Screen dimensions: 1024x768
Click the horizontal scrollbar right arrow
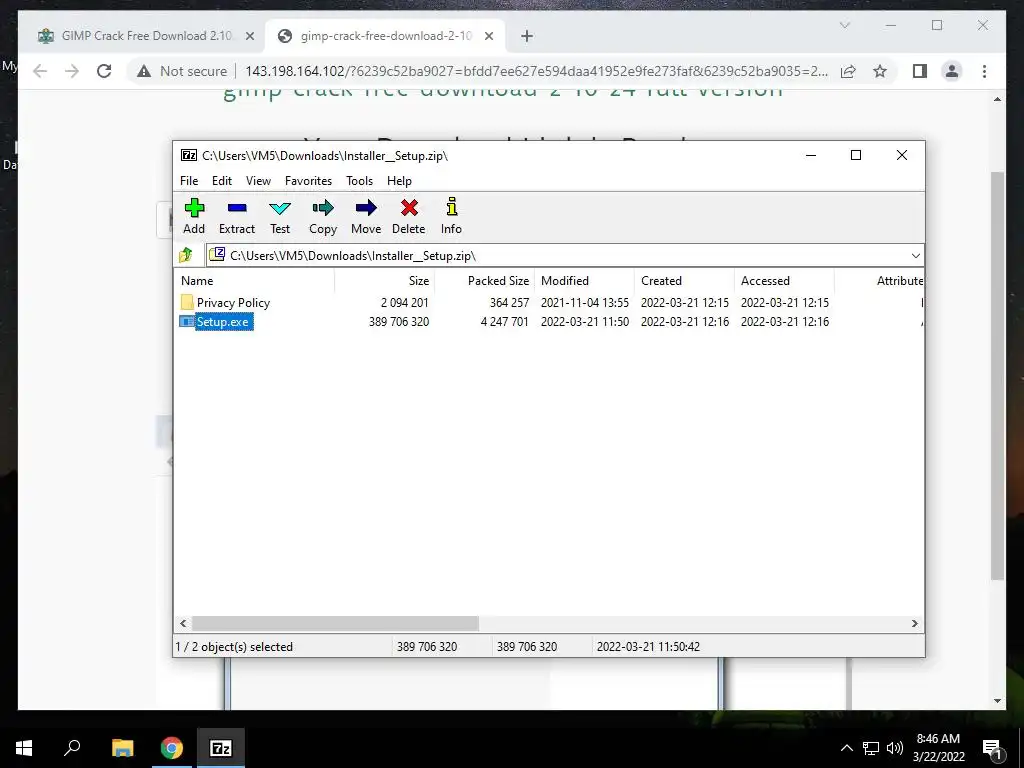[914, 624]
